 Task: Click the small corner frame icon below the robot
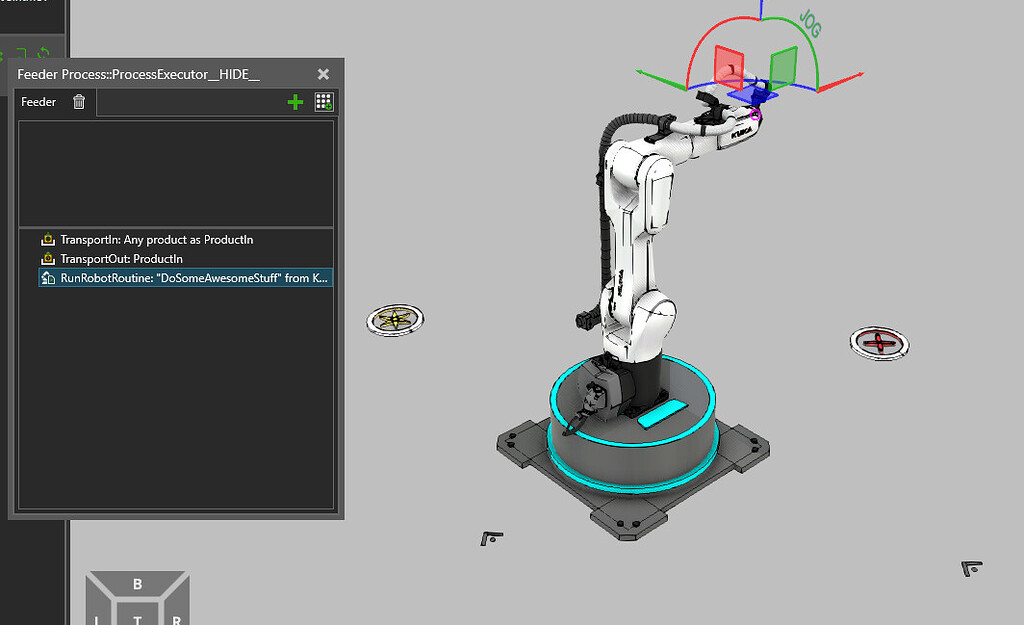coord(491,537)
